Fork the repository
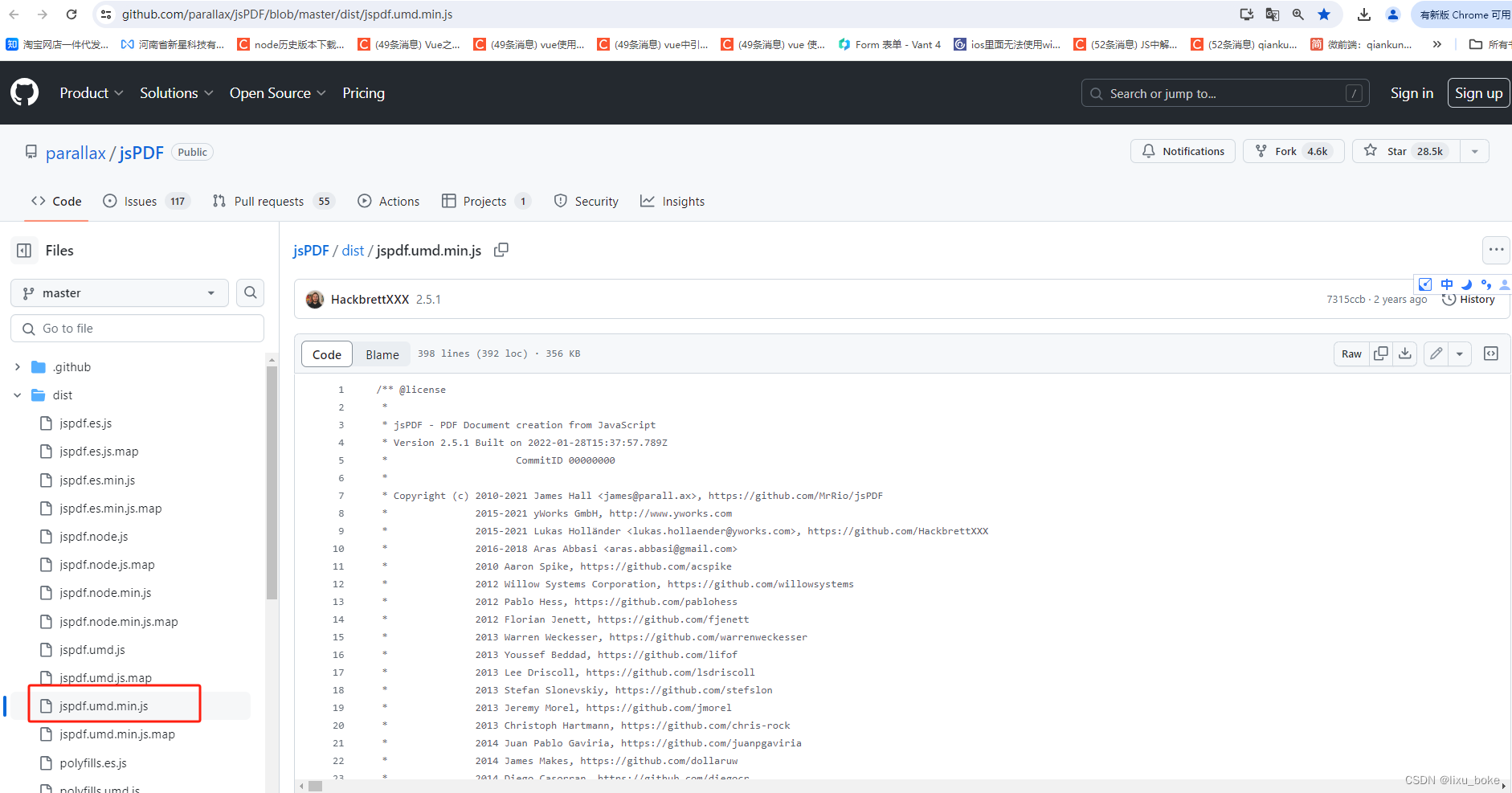The image size is (1512, 793). point(1293,151)
